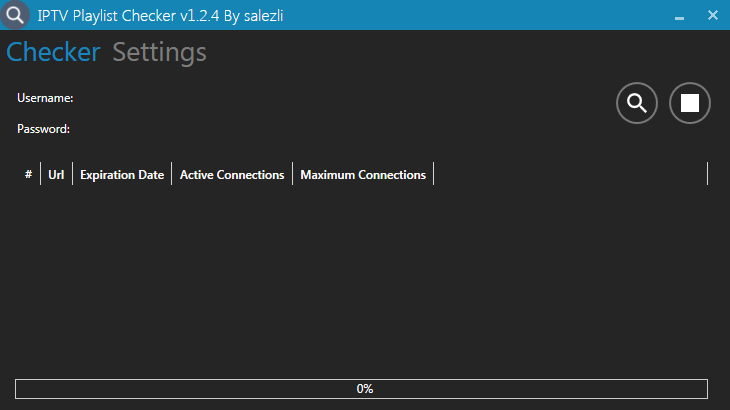The image size is (730, 410).
Task: Sort by the # column header
Action: click(x=28, y=175)
